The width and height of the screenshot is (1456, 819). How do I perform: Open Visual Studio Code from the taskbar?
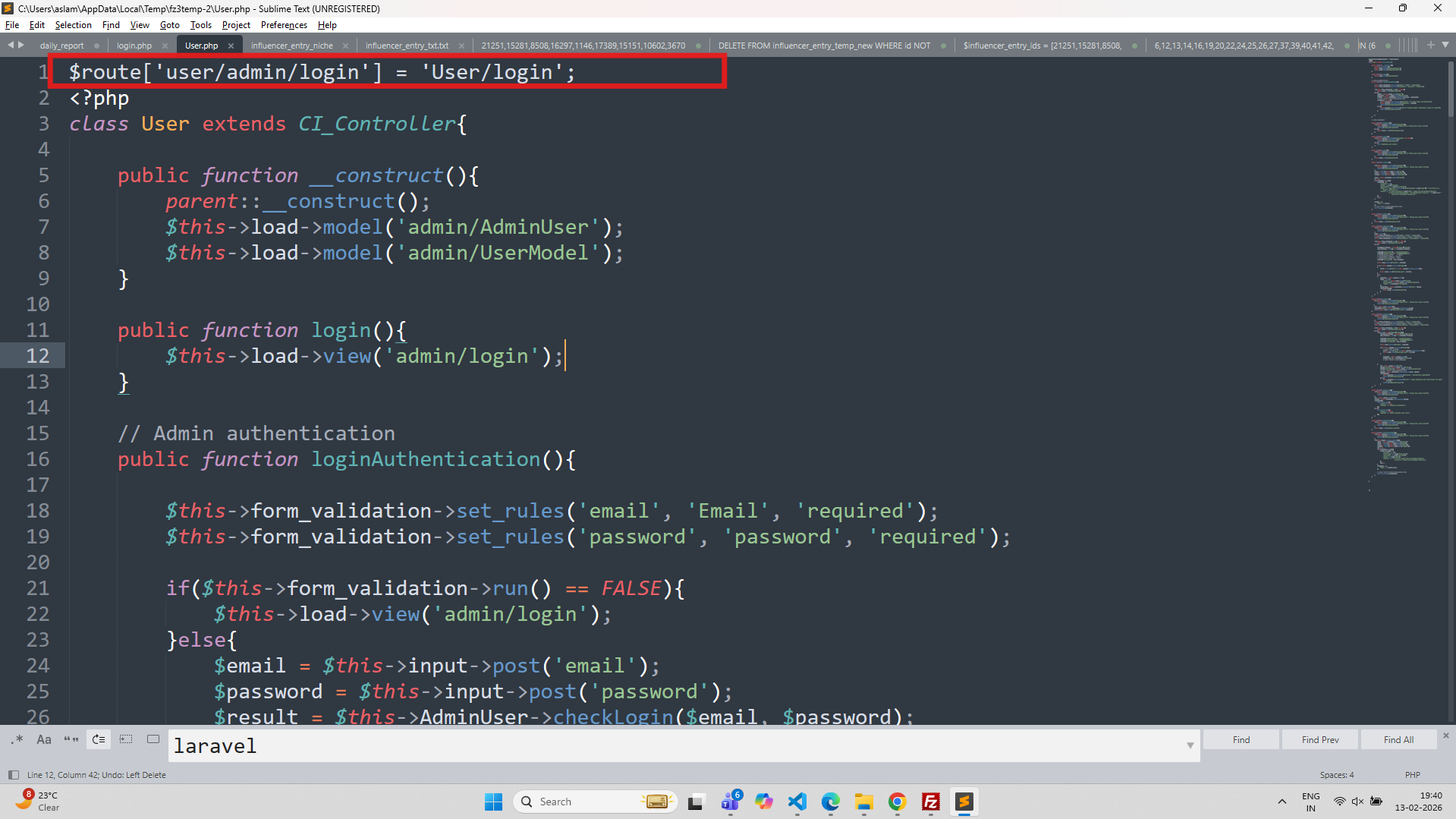[x=797, y=802]
